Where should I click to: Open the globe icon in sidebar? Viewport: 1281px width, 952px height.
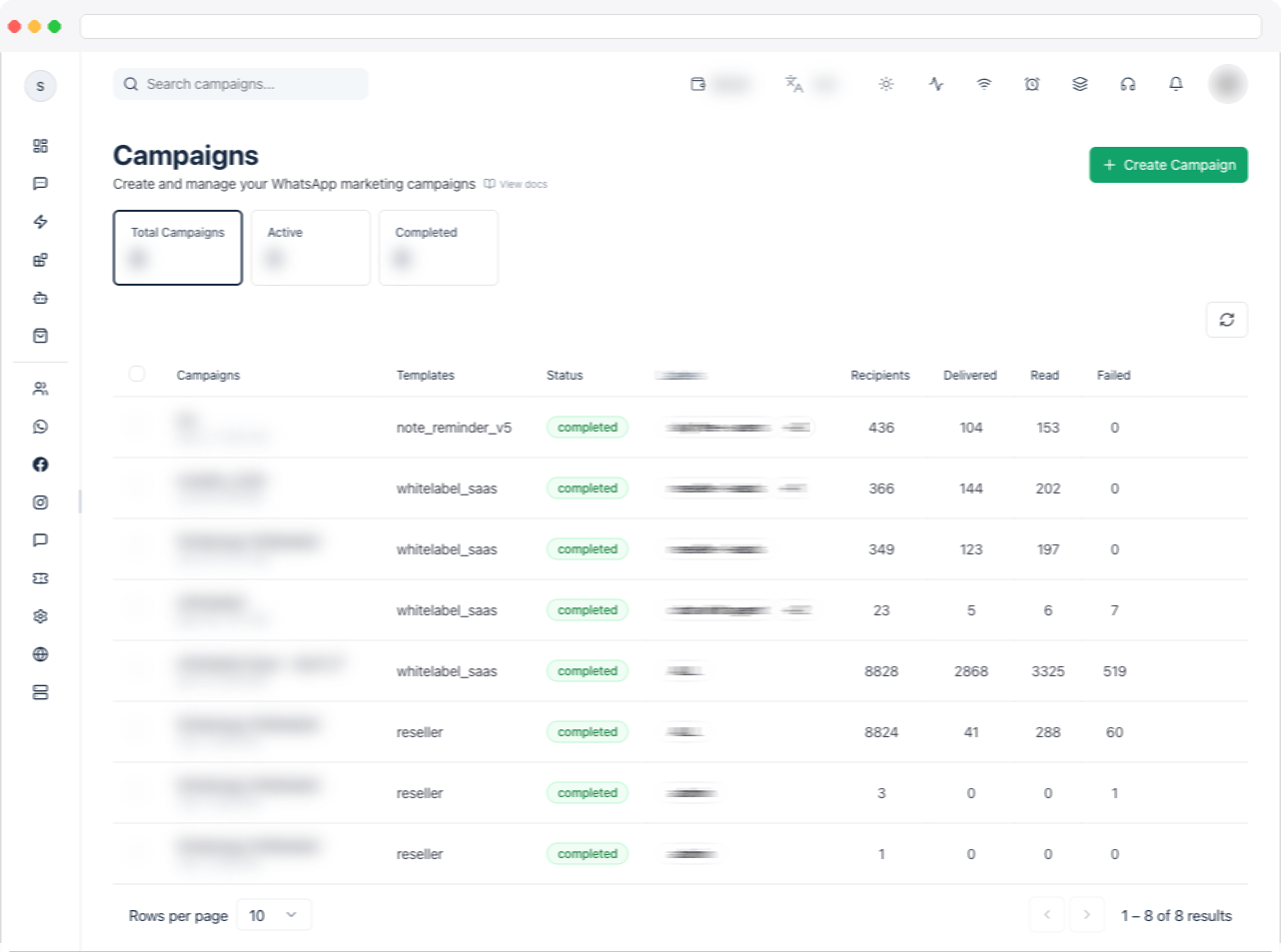(x=40, y=654)
